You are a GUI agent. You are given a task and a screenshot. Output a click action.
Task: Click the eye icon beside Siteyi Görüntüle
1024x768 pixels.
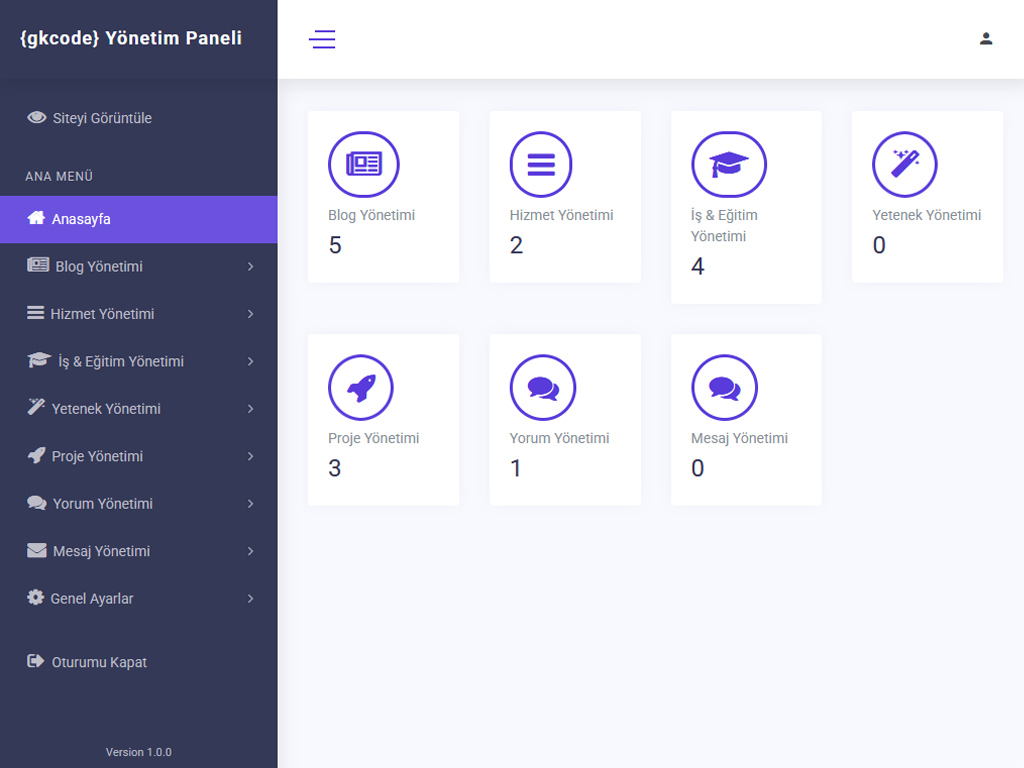click(37, 118)
